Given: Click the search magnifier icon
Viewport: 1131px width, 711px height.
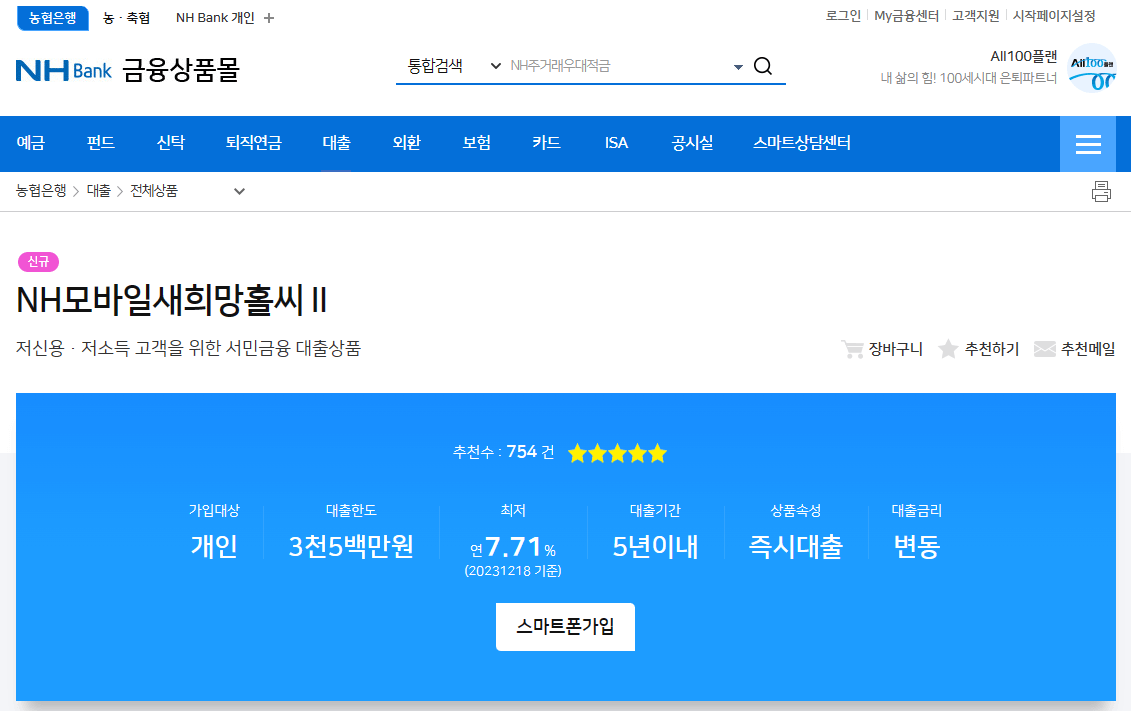Looking at the screenshot, I should coord(763,66).
